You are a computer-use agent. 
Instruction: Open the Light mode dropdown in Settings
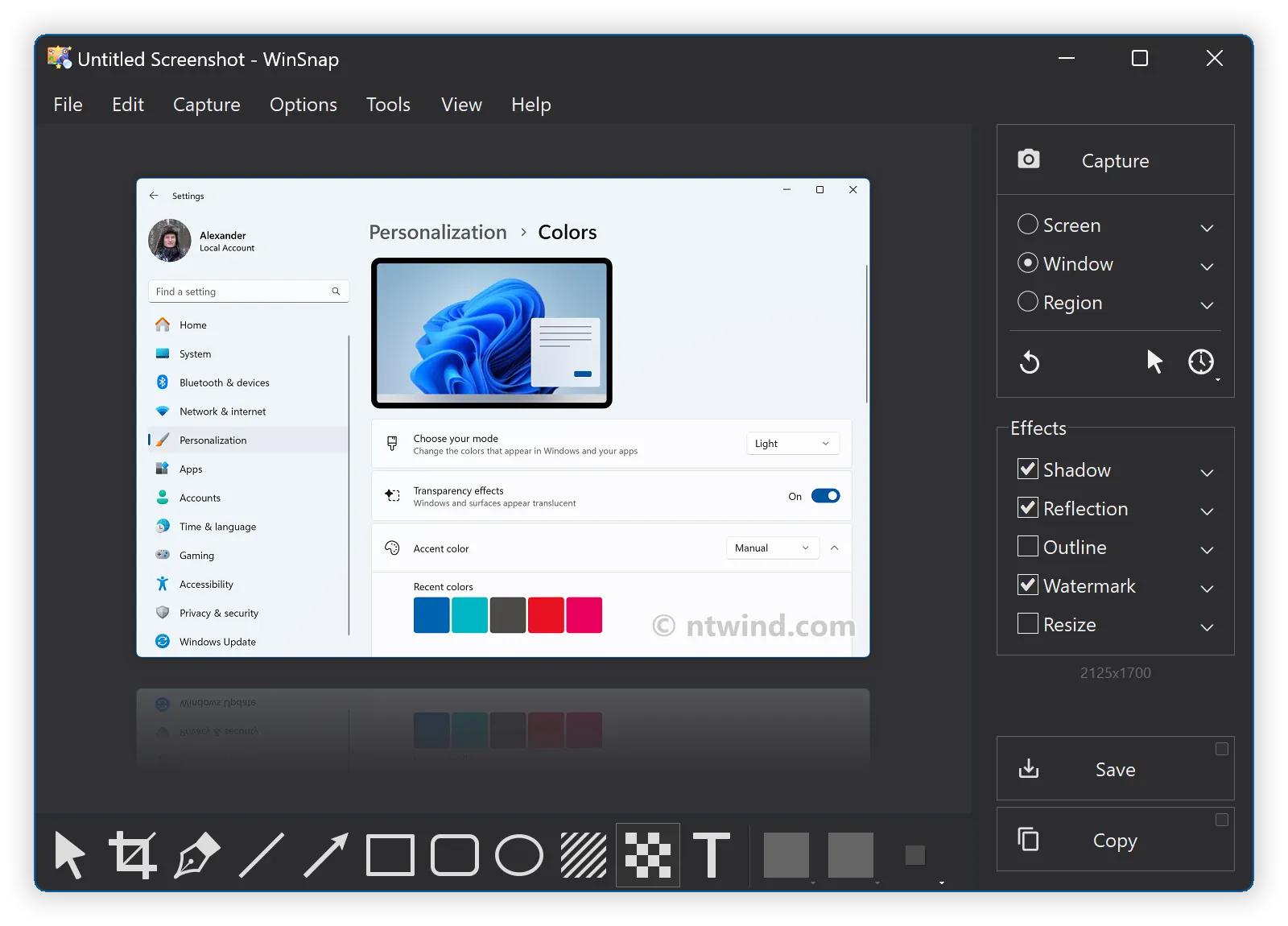click(x=793, y=444)
